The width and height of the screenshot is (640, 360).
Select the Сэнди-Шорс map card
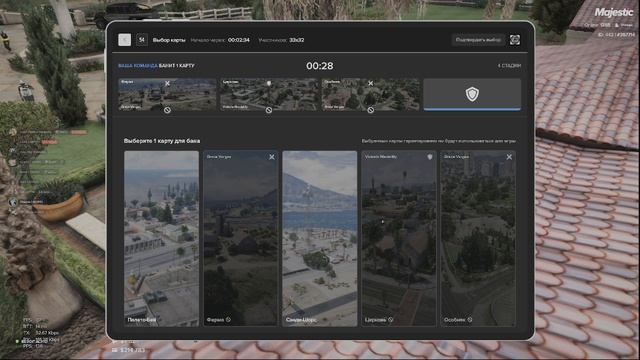[320, 238]
